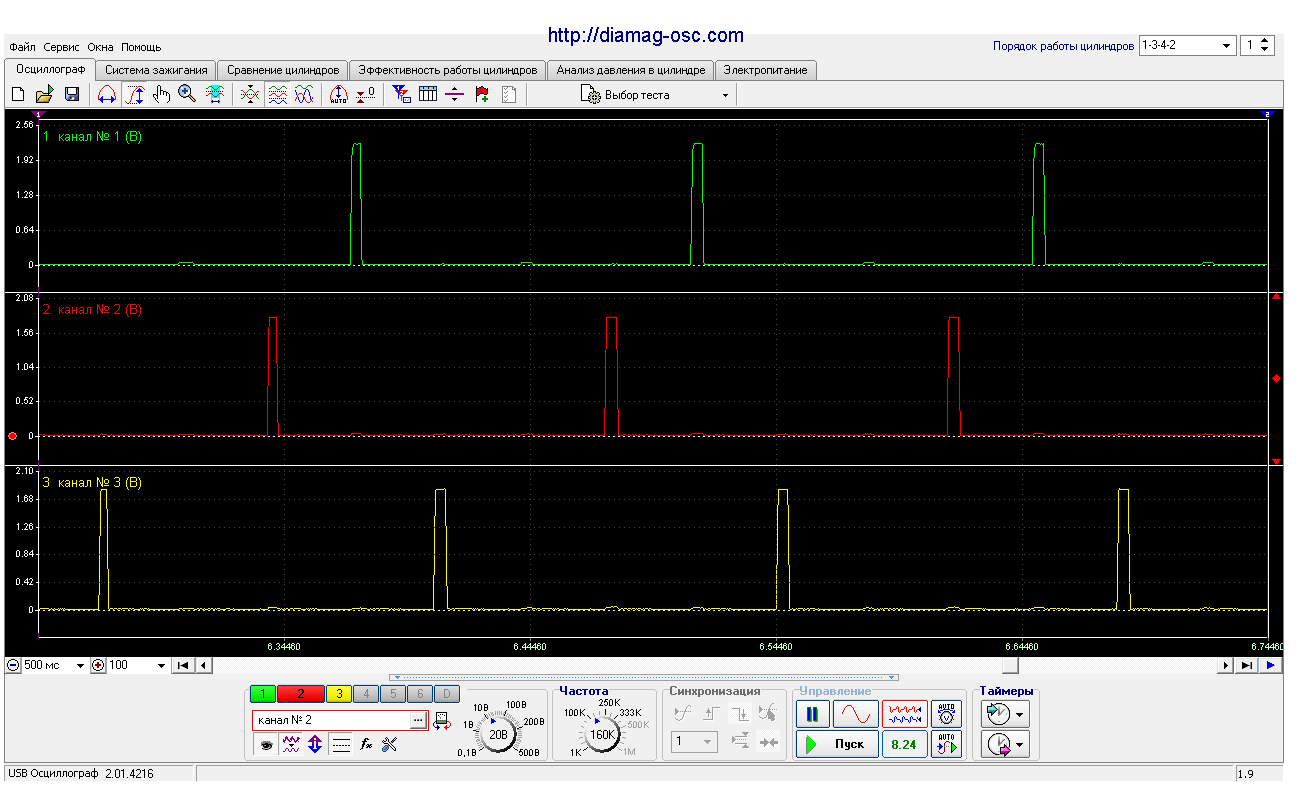Switch to the Электропитание tab
Screen dimensions: 1296x786
[766, 70]
